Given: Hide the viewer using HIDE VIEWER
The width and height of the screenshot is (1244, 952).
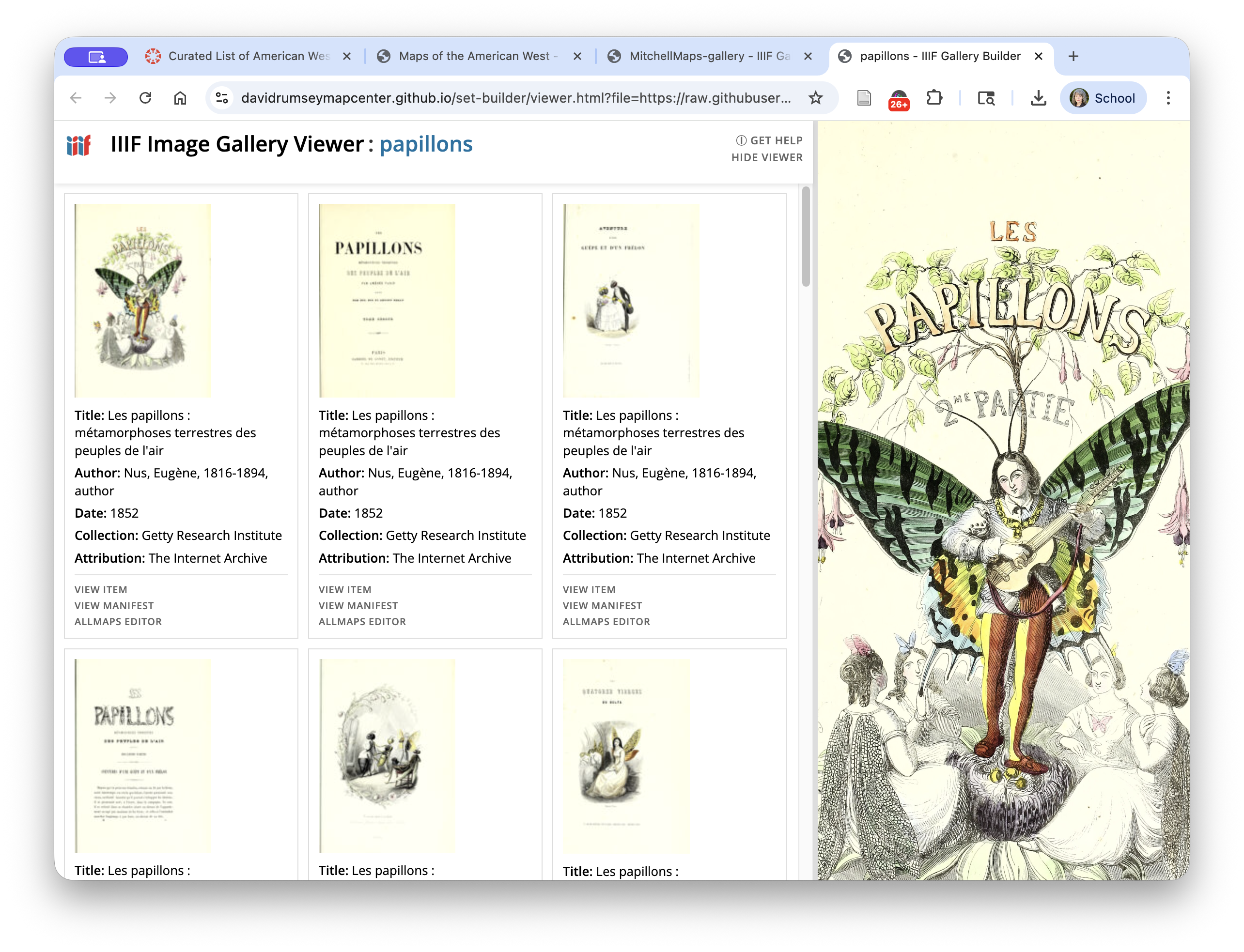Looking at the screenshot, I should pyautogui.click(x=766, y=157).
